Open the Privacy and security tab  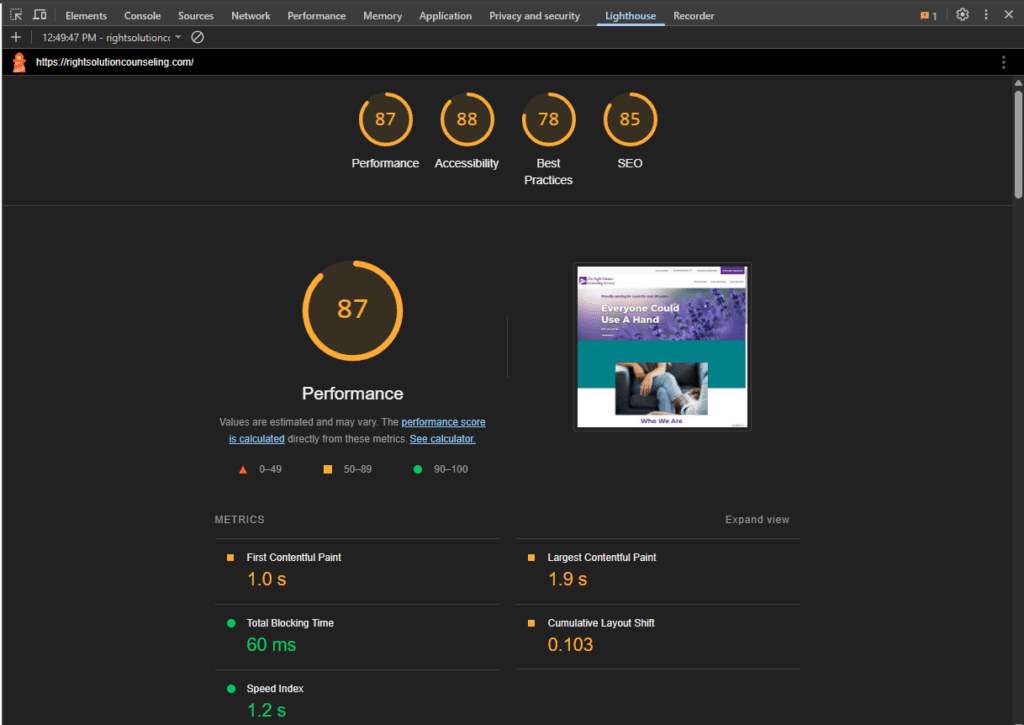[x=534, y=16]
